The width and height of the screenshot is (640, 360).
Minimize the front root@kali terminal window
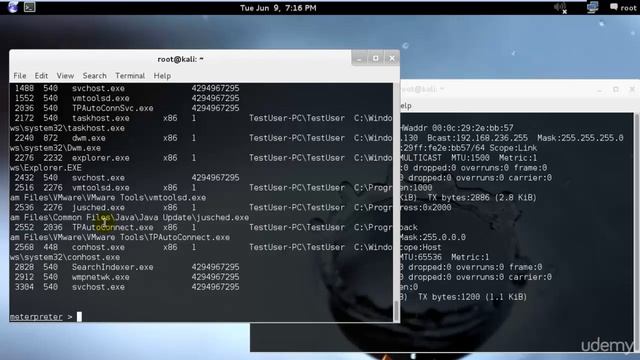click(x=359, y=59)
